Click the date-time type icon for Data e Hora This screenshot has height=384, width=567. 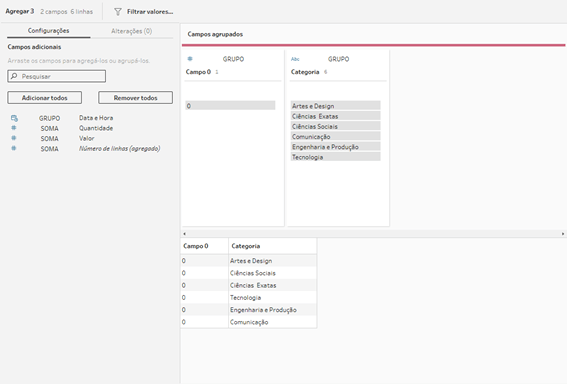14,118
